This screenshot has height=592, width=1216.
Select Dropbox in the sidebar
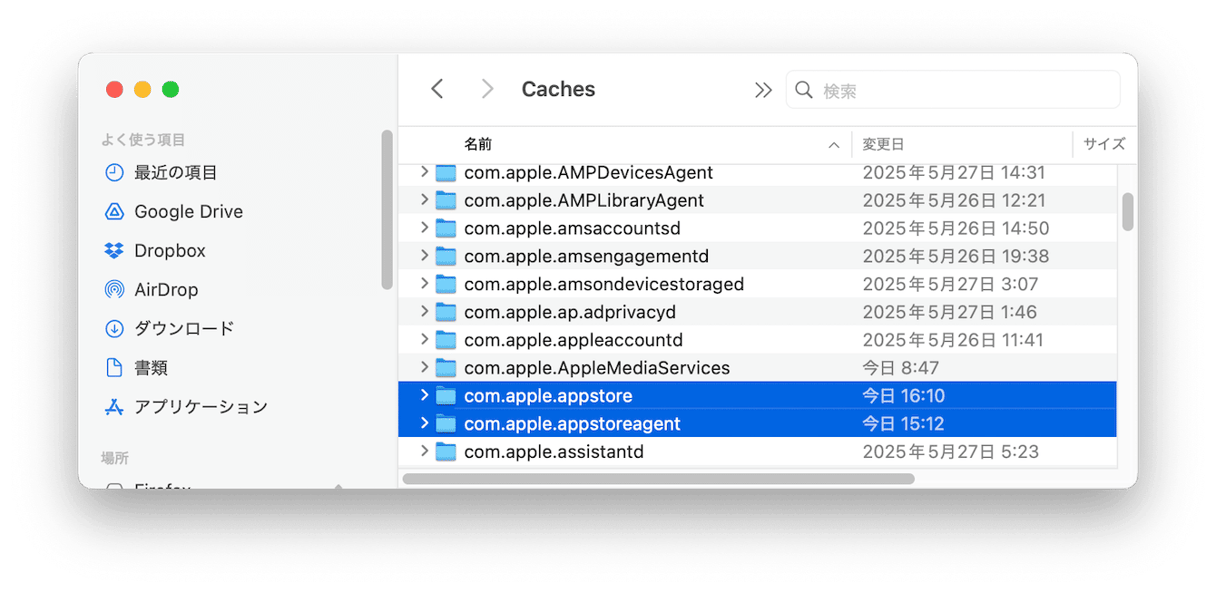169,251
